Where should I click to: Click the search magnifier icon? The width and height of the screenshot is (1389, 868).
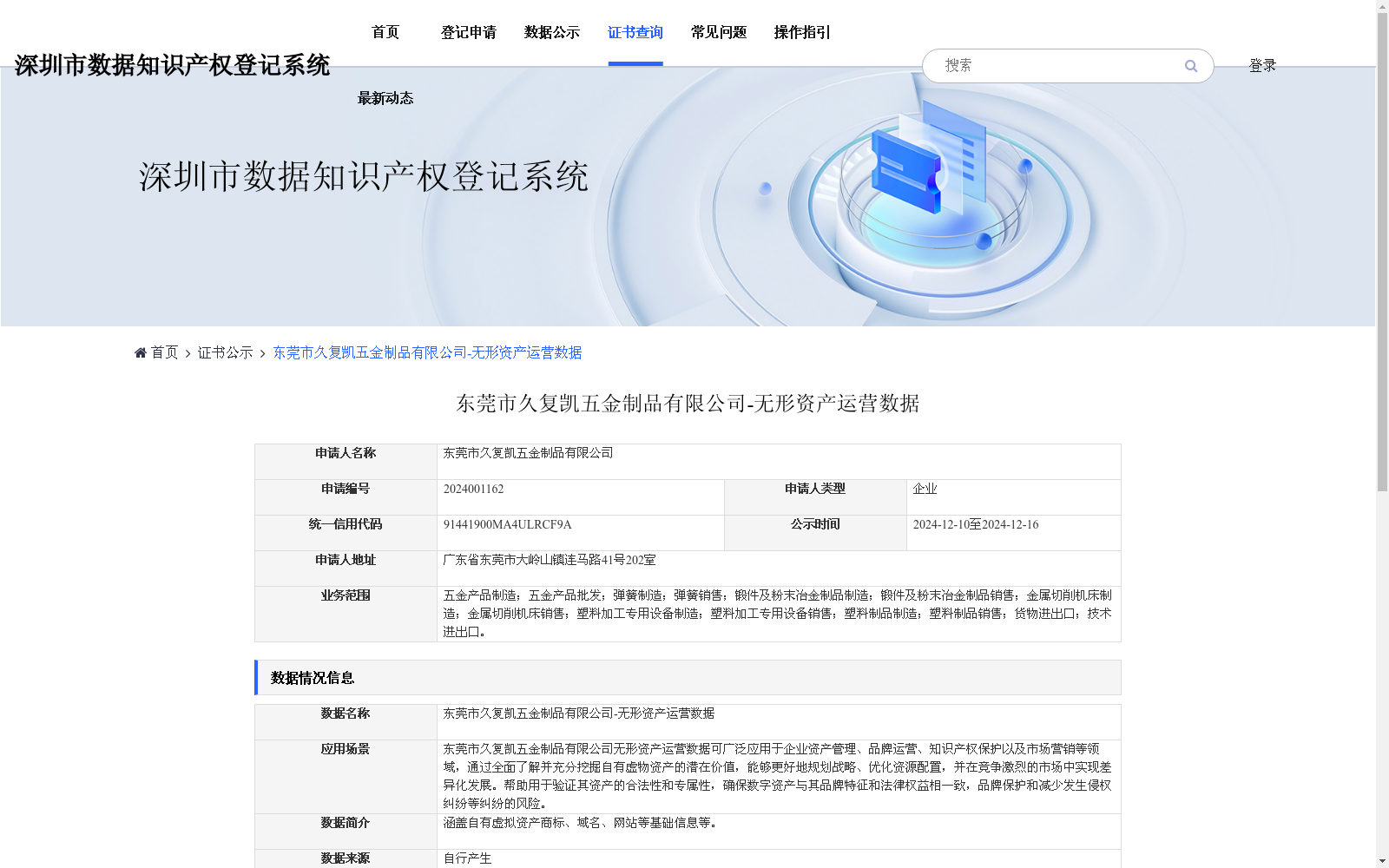1191,66
